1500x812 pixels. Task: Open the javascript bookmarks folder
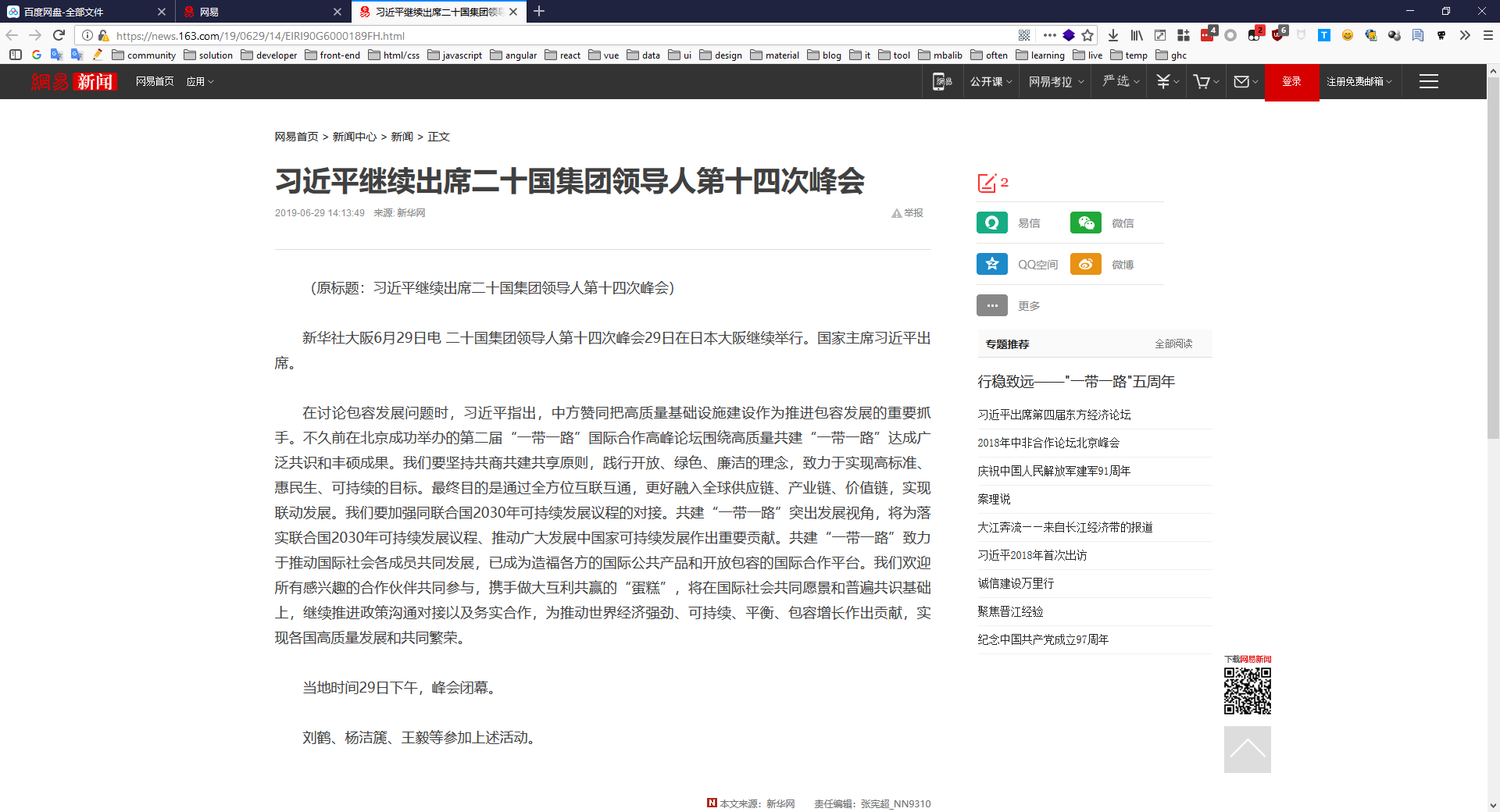pyautogui.click(x=455, y=55)
